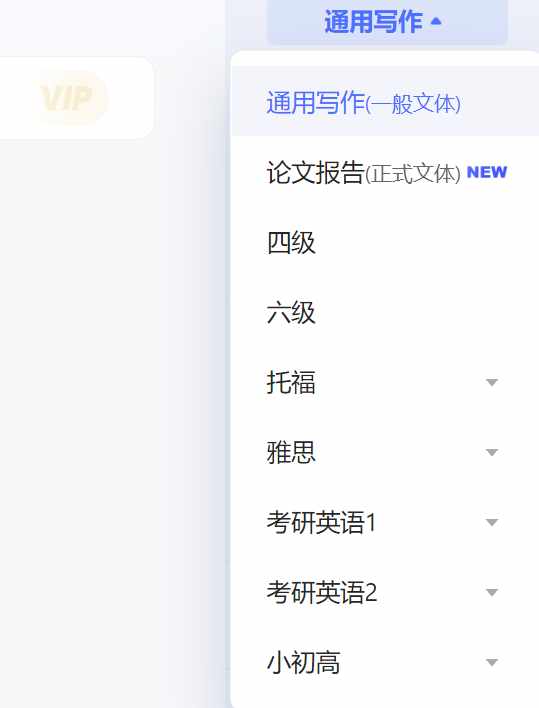Click the (一般文体) subtitle text
The width and height of the screenshot is (539, 708).
pos(413,104)
